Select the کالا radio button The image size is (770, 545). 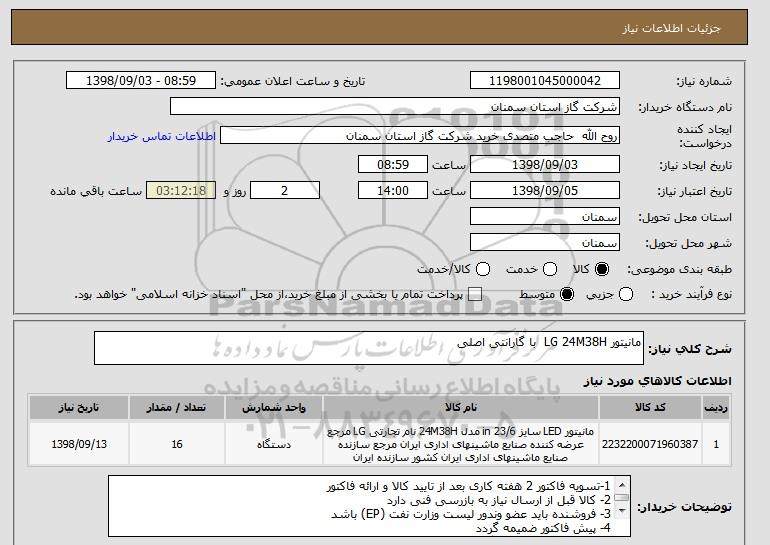pos(602,269)
